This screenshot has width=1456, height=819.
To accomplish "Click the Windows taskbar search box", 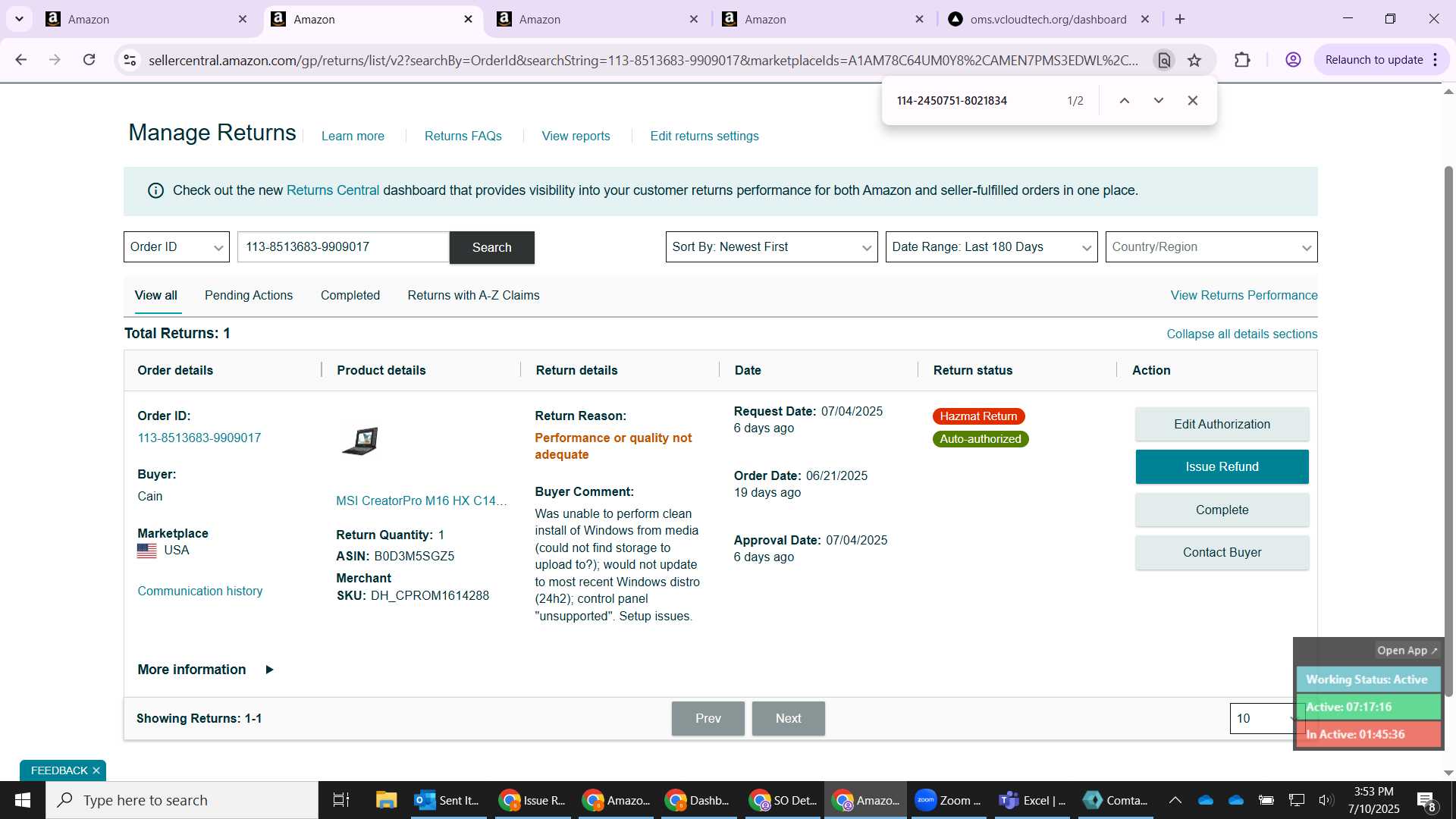I will click(x=182, y=800).
